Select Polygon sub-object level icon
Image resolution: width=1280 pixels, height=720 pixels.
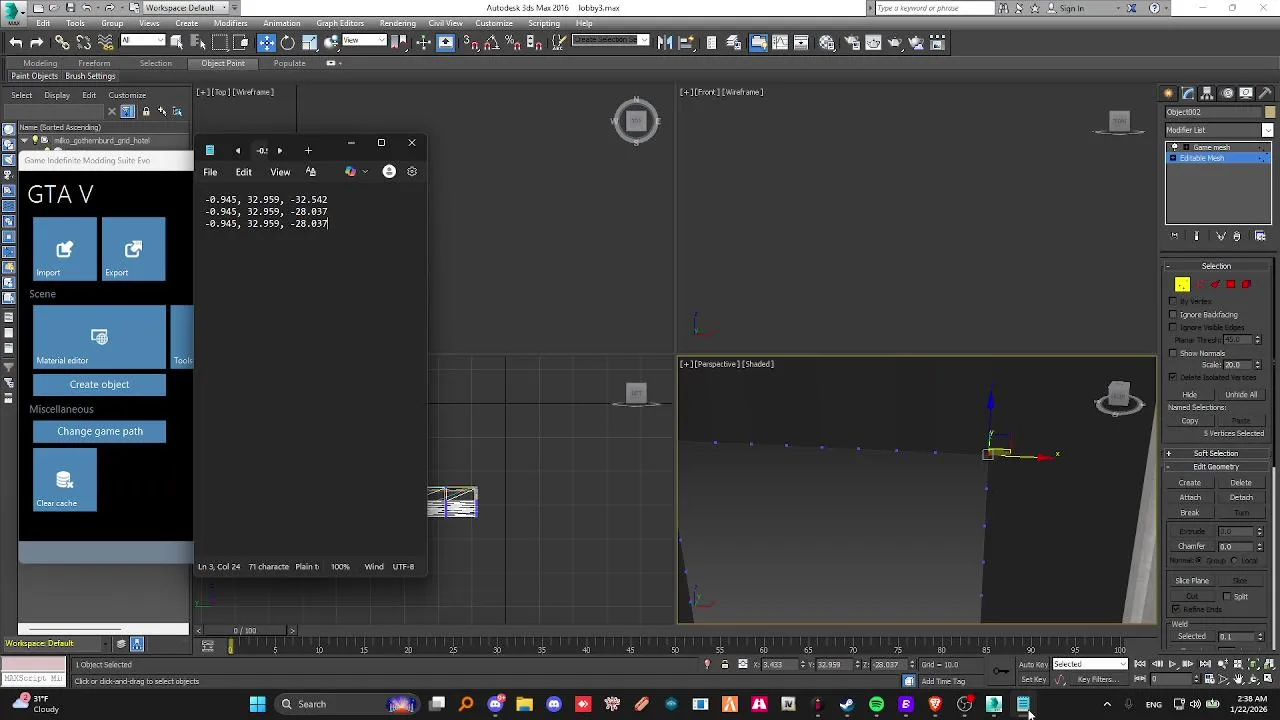[x=1231, y=284]
